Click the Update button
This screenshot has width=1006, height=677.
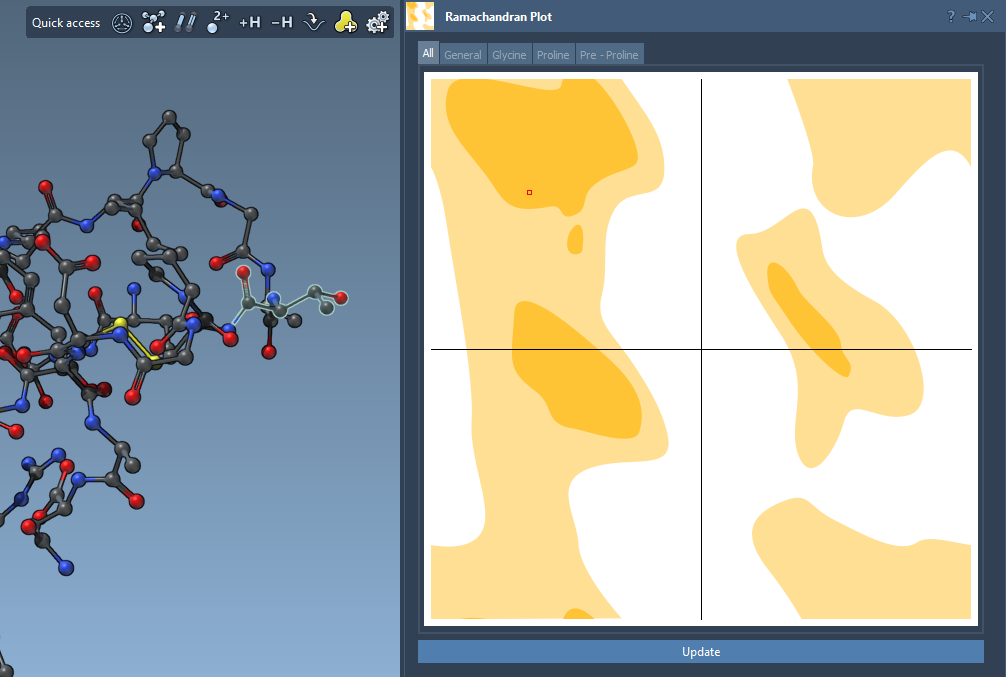coord(701,651)
